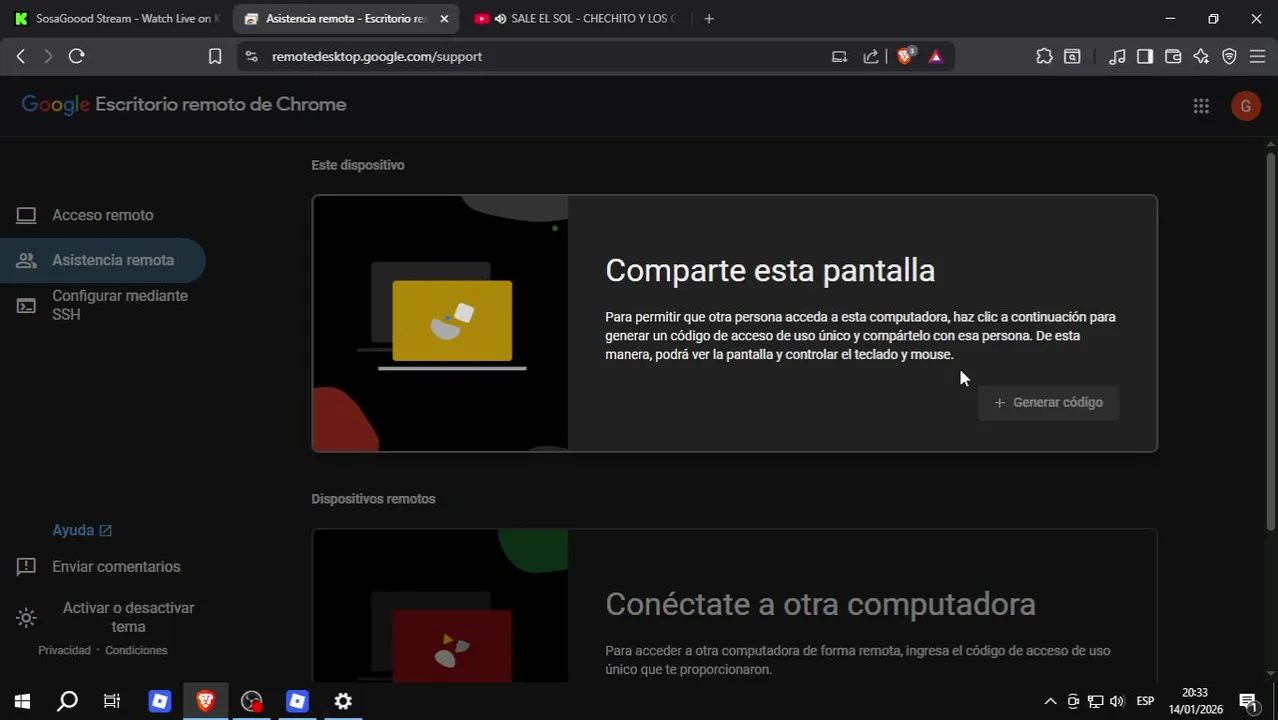Open Brave Rewards triangle icon
The width and height of the screenshot is (1278, 720).
coord(936,57)
